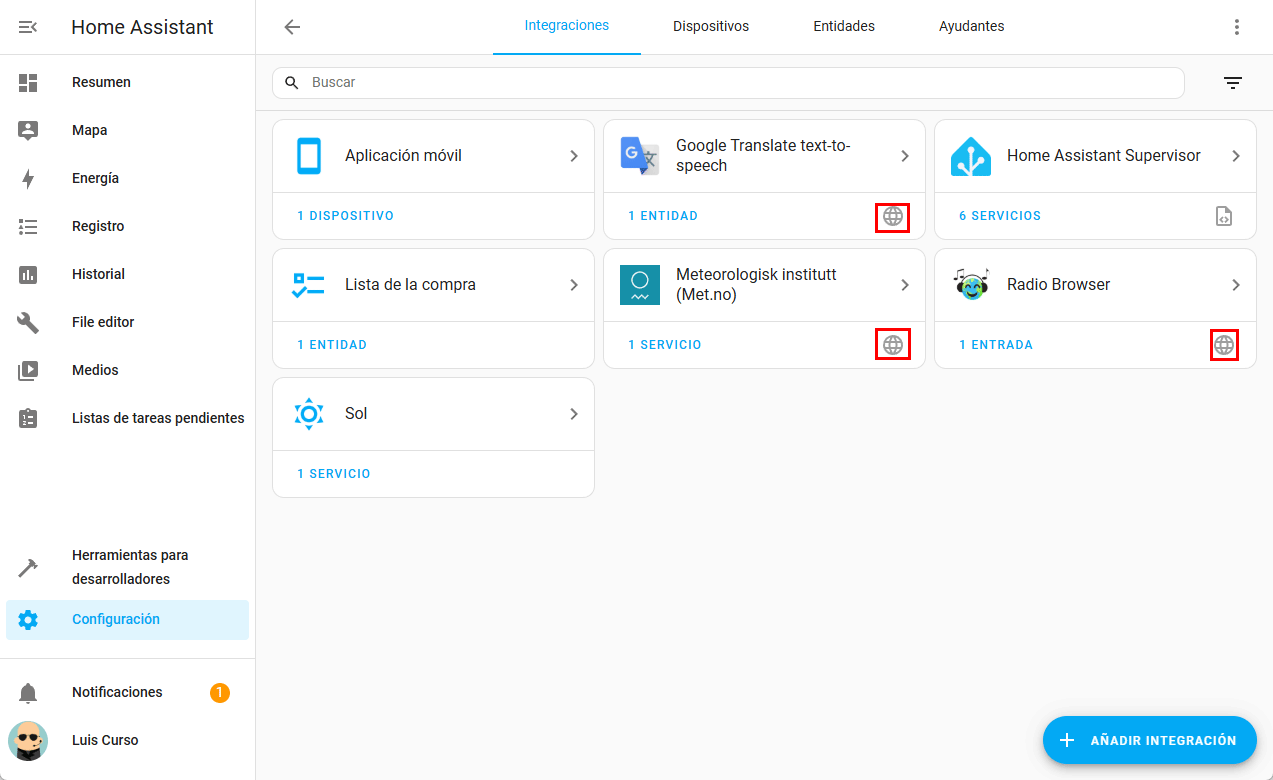This screenshot has height=780, width=1273.
Task: Click cloud globe icon on Met.no card
Action: [x=892, y=345]
